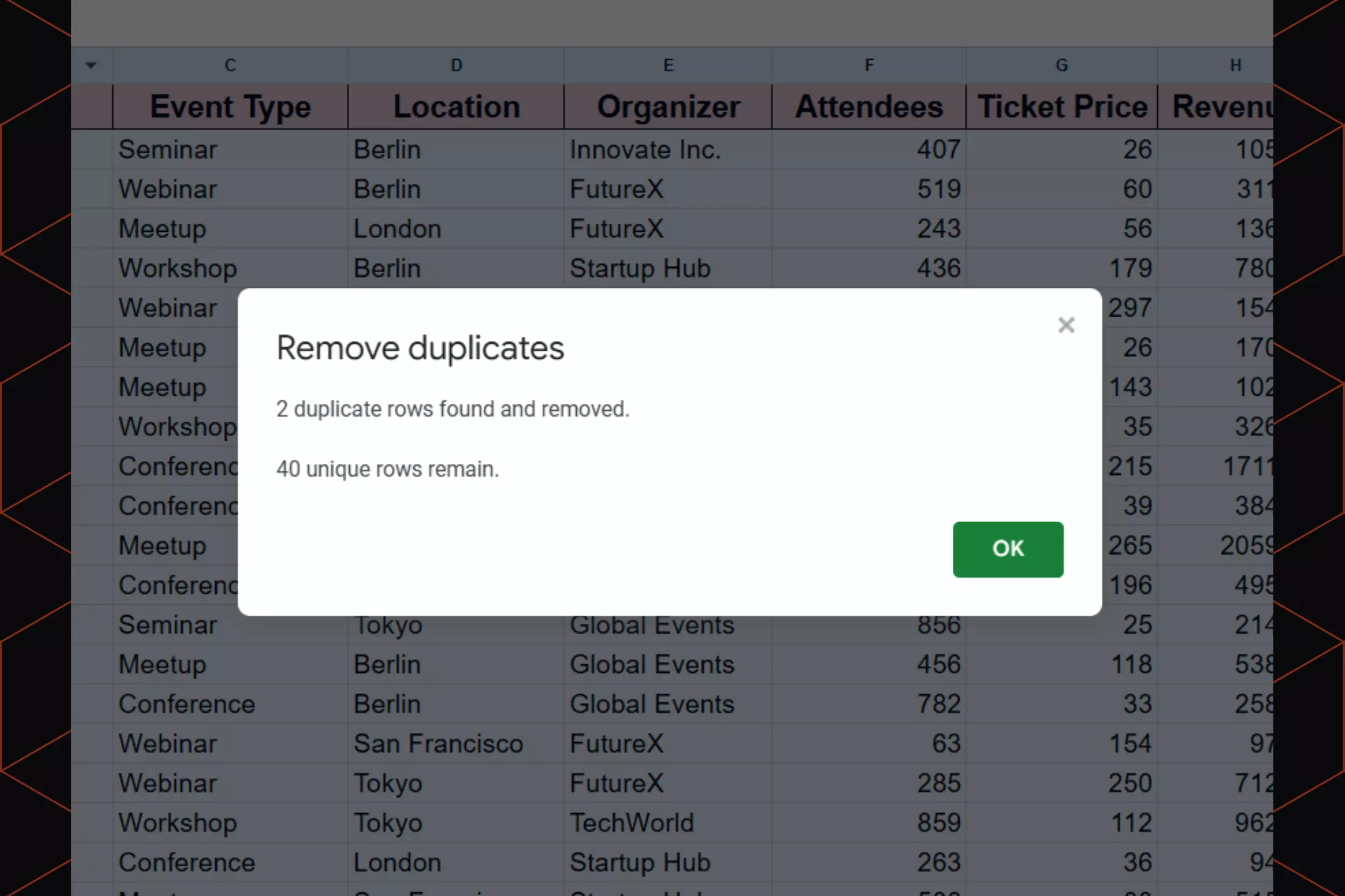
Task: Click the OK button in dialog
Action: [1008, 549]
